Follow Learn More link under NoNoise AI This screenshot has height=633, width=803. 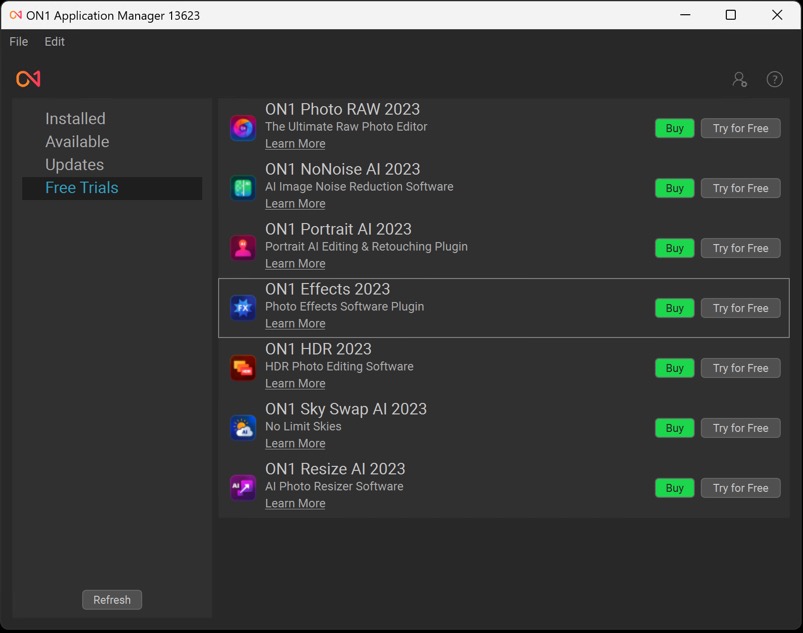pos(295,204)
